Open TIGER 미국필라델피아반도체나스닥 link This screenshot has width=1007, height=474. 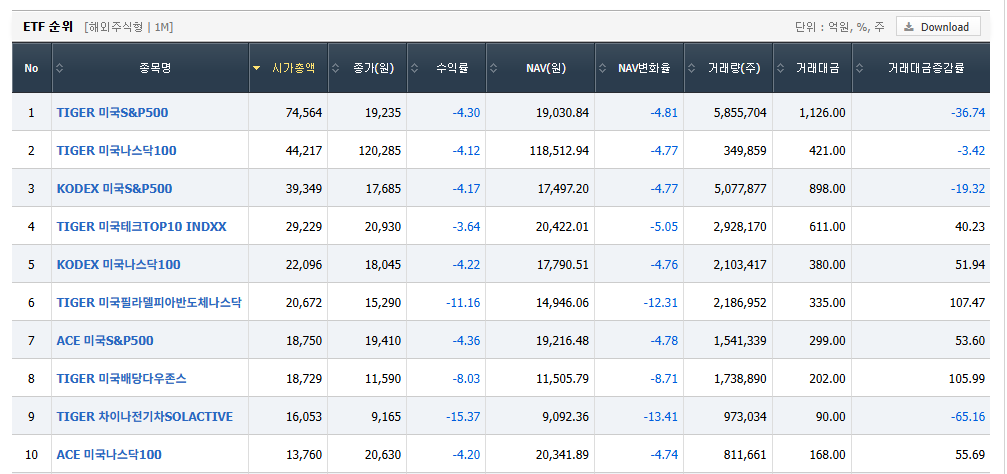(x=149, y=302)
